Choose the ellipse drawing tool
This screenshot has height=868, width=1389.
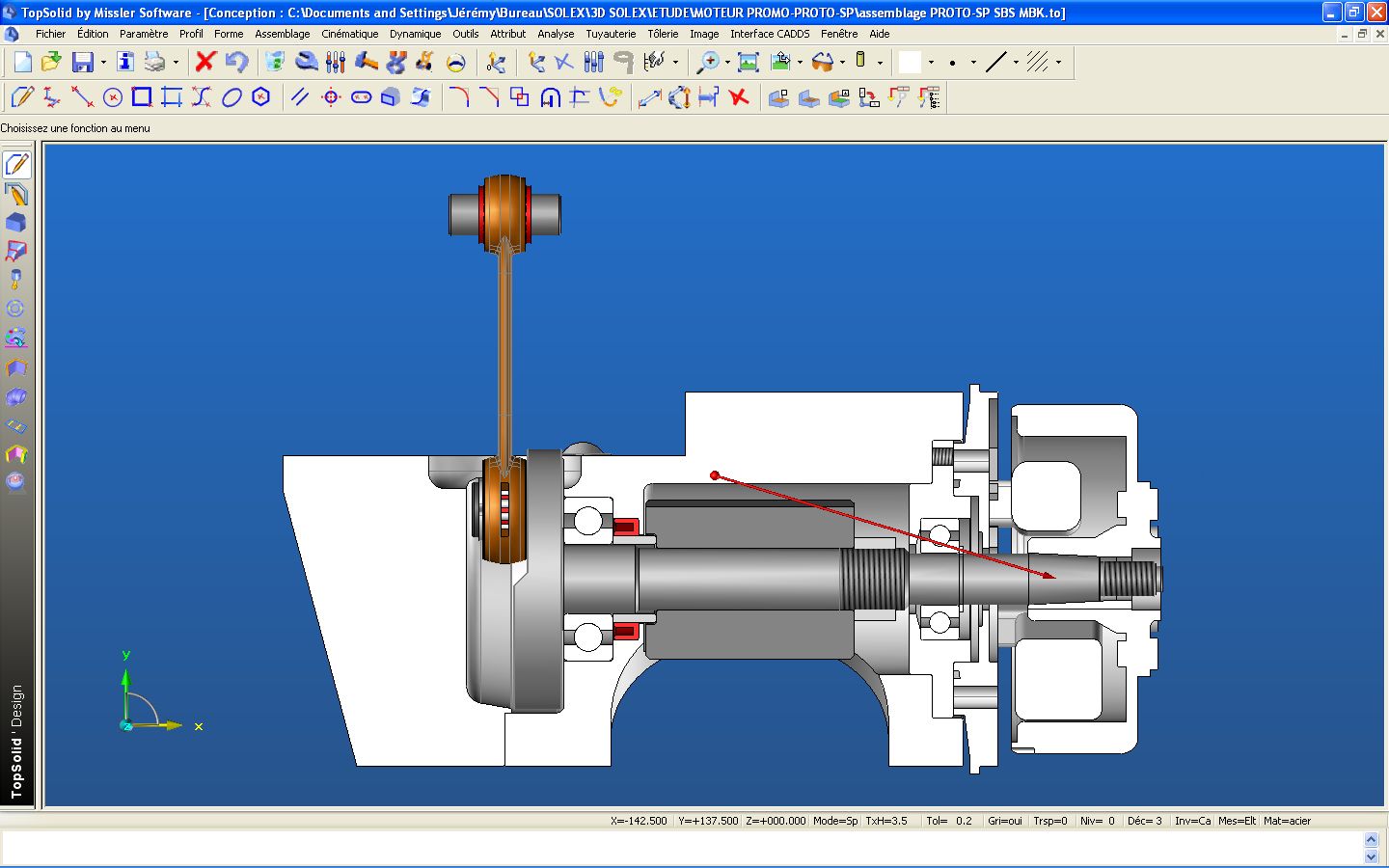click(x=231, y=97)
